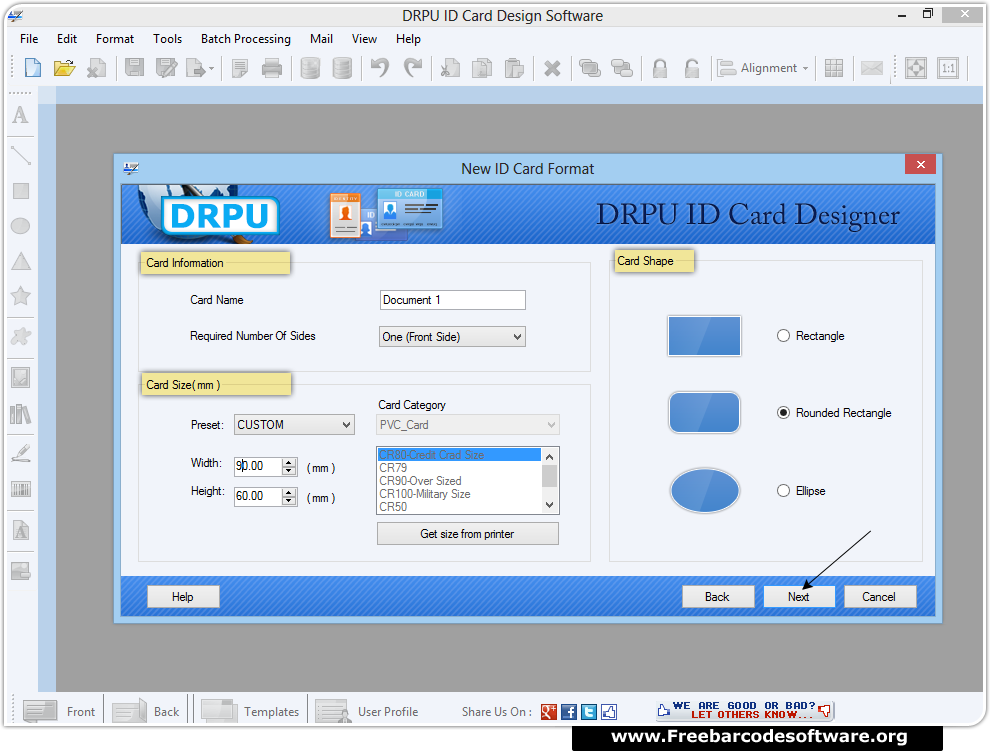Select the Triangle shape tool in sidebar

pos(21,261)
